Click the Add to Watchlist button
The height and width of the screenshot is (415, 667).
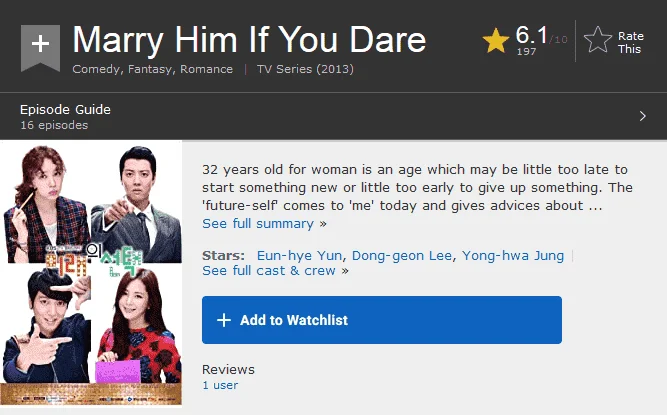pos(382,320)
